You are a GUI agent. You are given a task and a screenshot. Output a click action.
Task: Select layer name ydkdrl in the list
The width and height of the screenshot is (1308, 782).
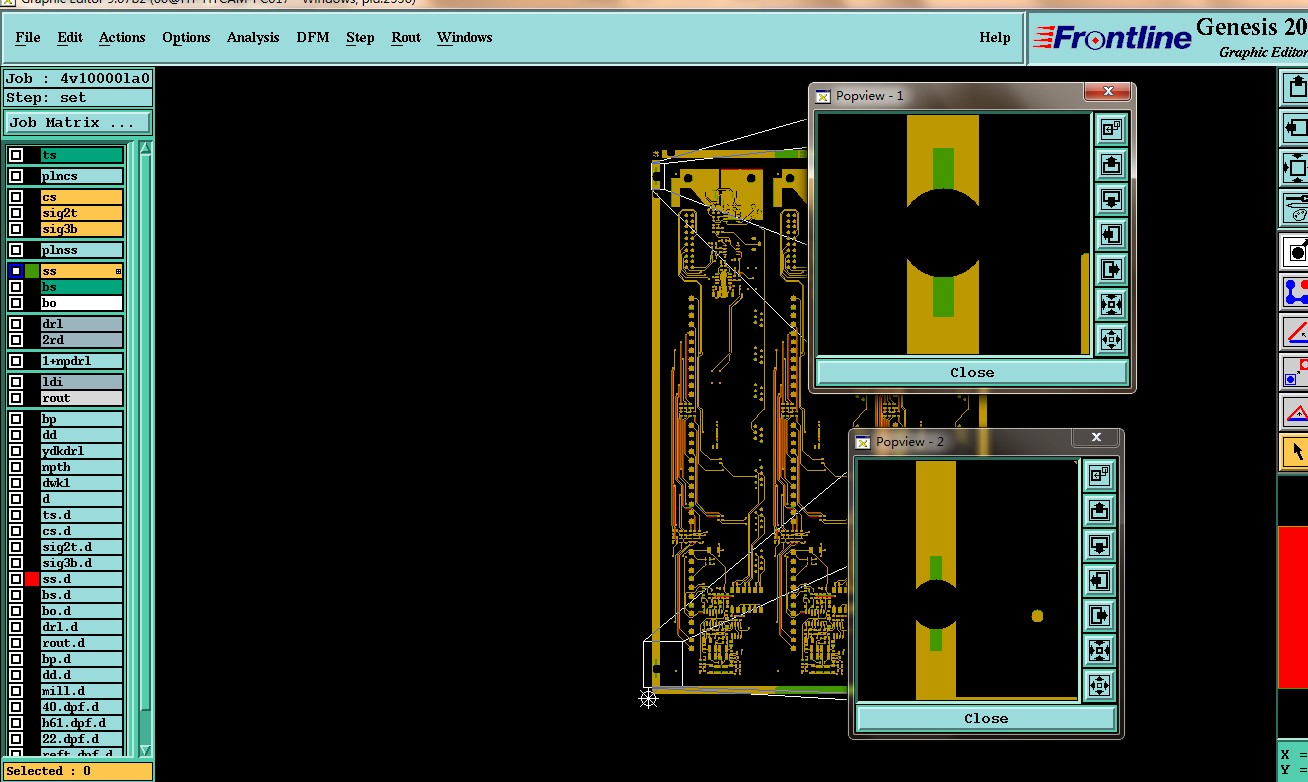point(82,451)
